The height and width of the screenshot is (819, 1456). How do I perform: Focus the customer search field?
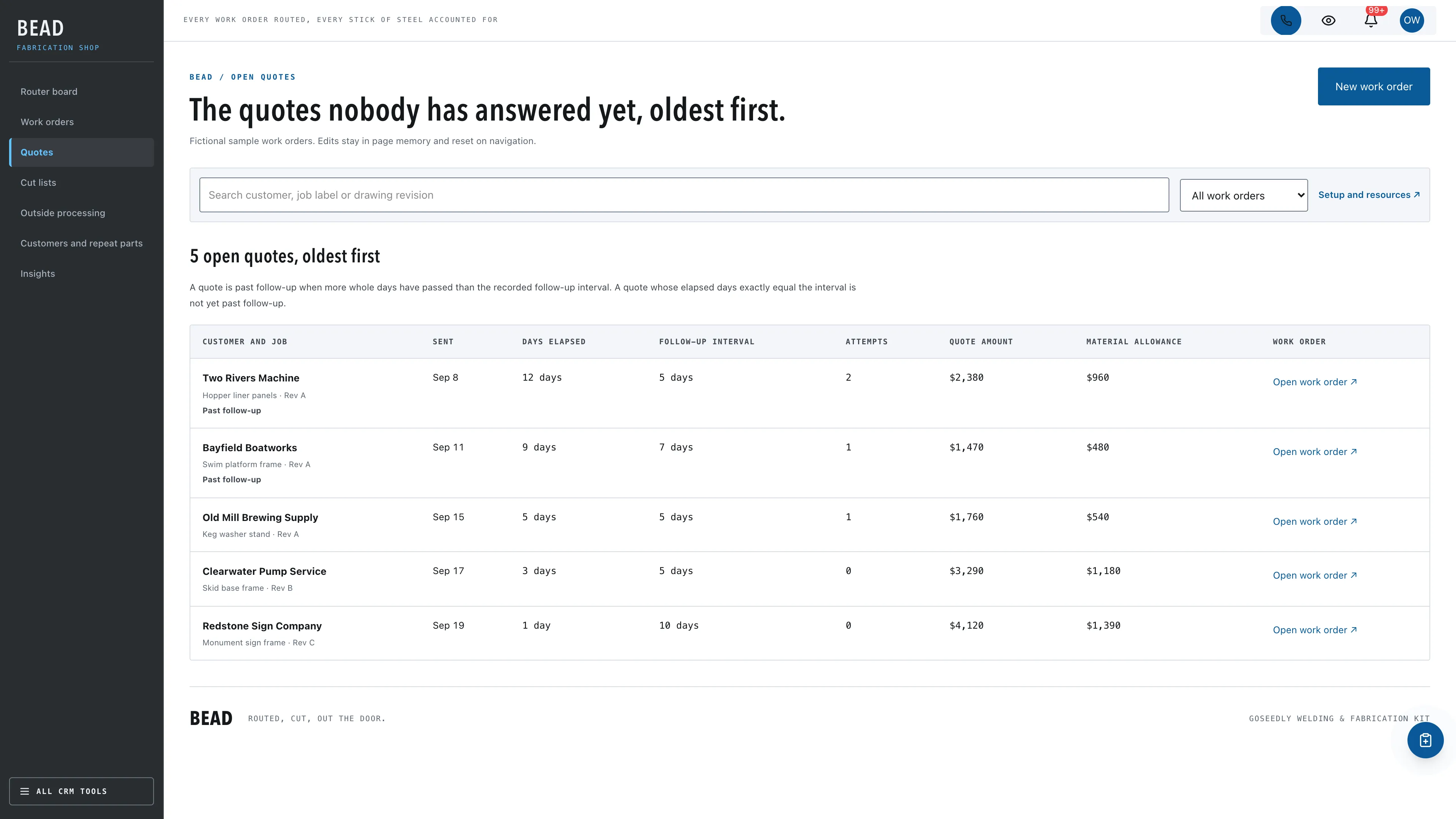click(684, 195)
